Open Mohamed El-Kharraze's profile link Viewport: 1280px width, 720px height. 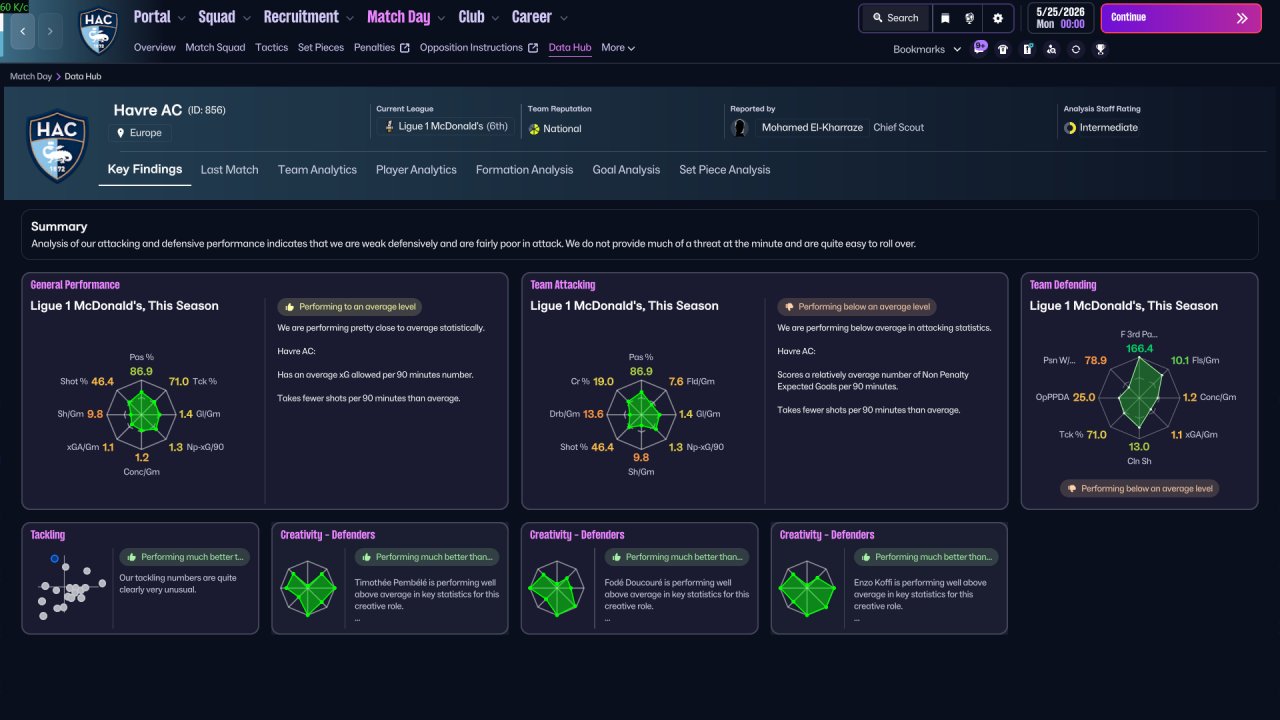[812, 128]
